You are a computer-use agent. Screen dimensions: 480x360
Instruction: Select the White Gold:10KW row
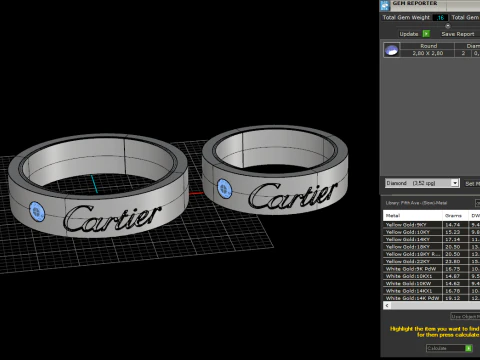click(431, 283)
